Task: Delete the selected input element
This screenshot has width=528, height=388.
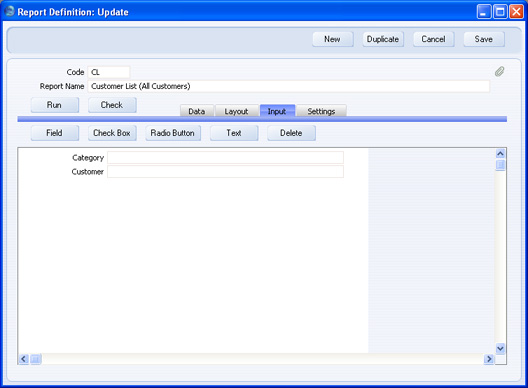Action: [292, 133]
